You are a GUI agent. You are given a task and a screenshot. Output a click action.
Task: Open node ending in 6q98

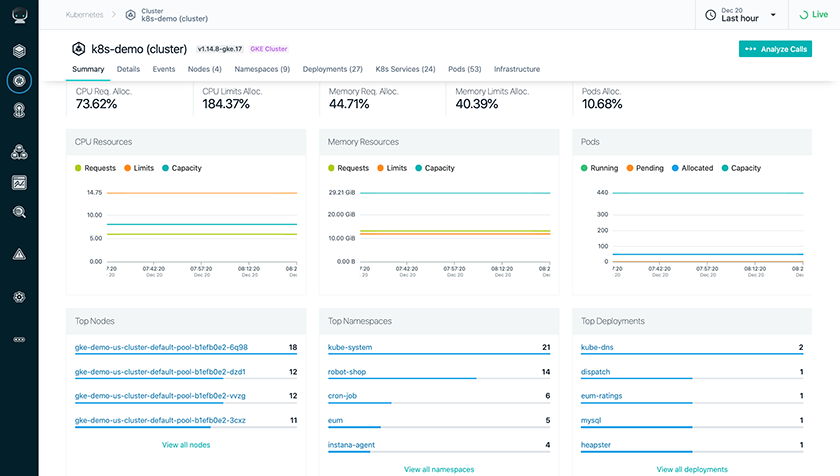161,347
